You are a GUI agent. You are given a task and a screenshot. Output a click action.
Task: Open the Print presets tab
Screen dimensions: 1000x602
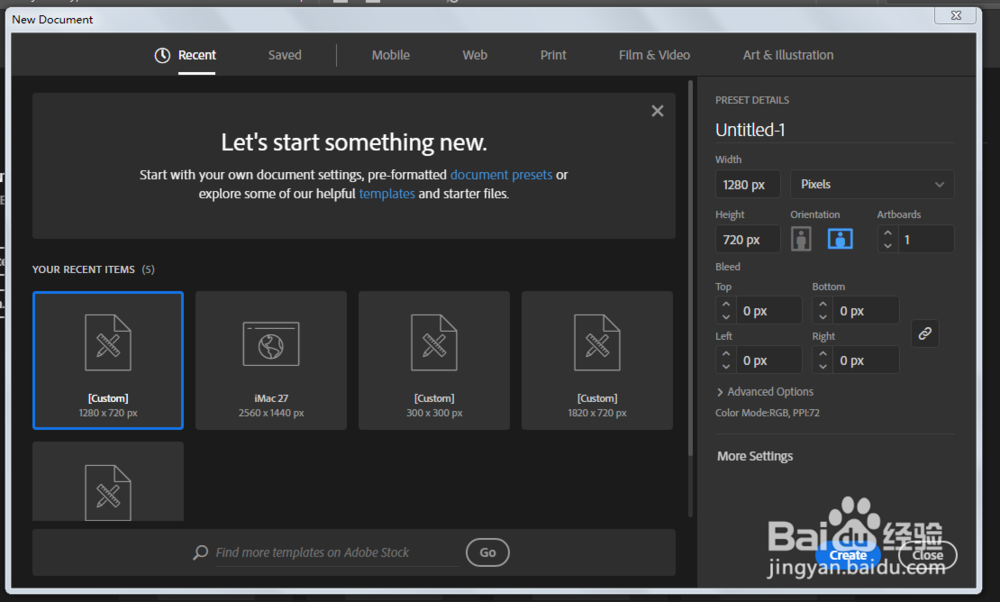(553, 55)
